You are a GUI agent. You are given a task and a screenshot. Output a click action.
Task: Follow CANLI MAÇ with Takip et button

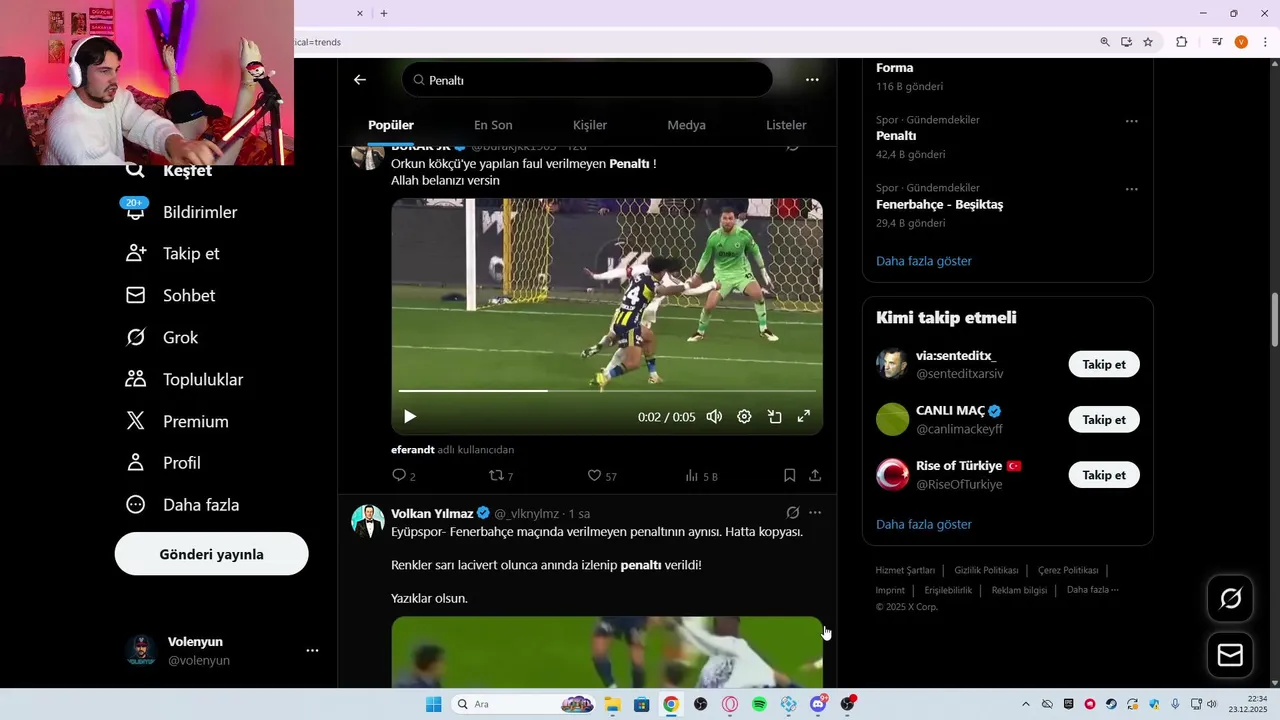(1104, 419)
